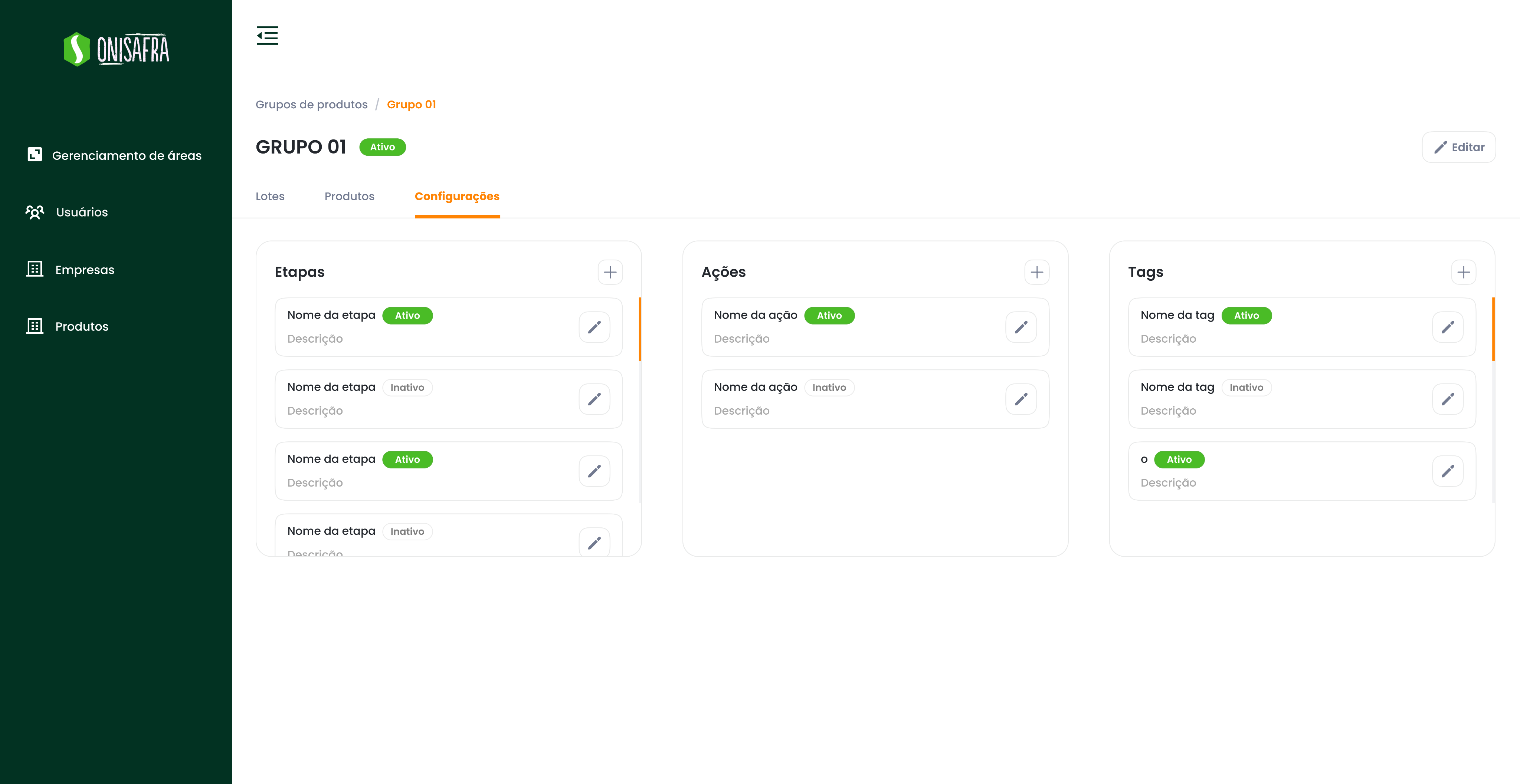Edit the tag named 'o'
The image size is (1520, 784).
point(1447,471)
